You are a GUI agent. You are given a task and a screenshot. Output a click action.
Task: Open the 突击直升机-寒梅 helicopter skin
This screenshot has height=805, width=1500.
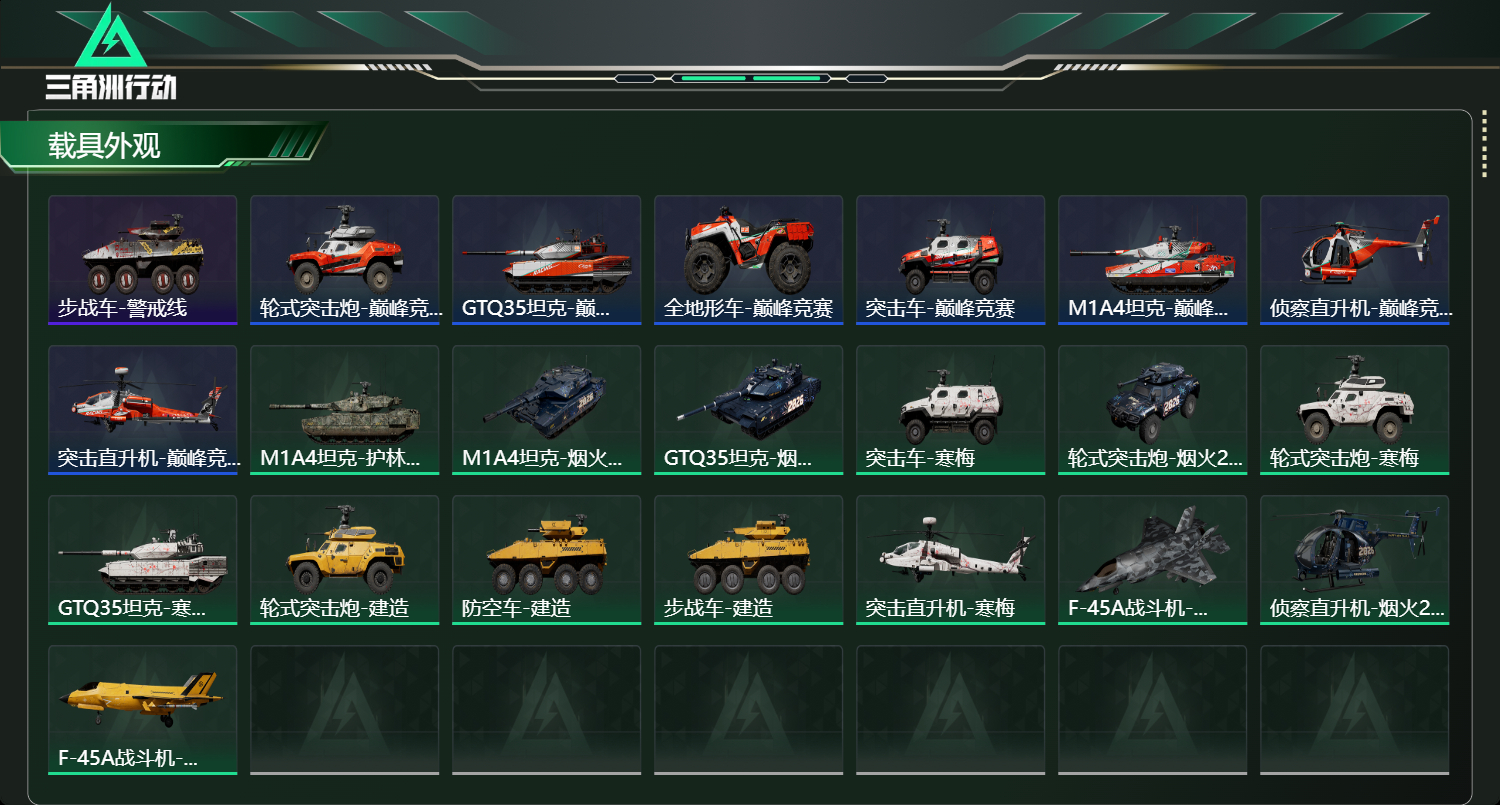[x=951, y=560]
